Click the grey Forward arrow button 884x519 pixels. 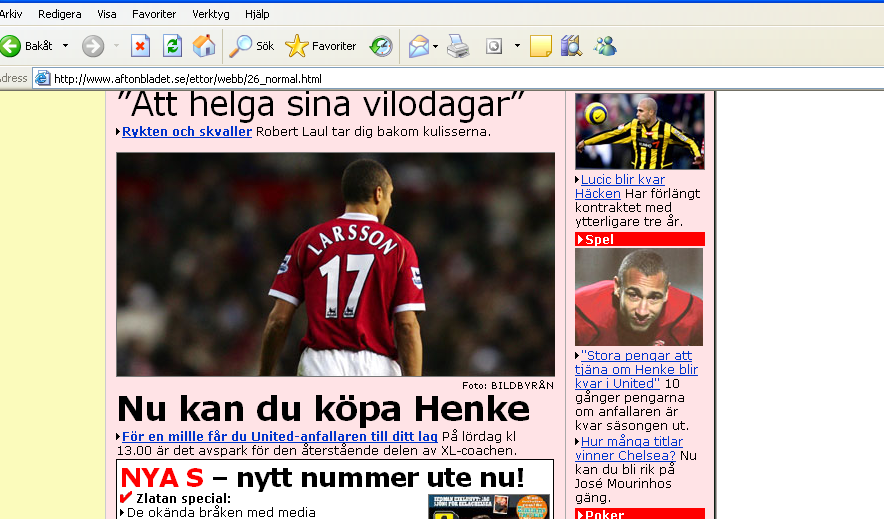(x=93, y=46)
